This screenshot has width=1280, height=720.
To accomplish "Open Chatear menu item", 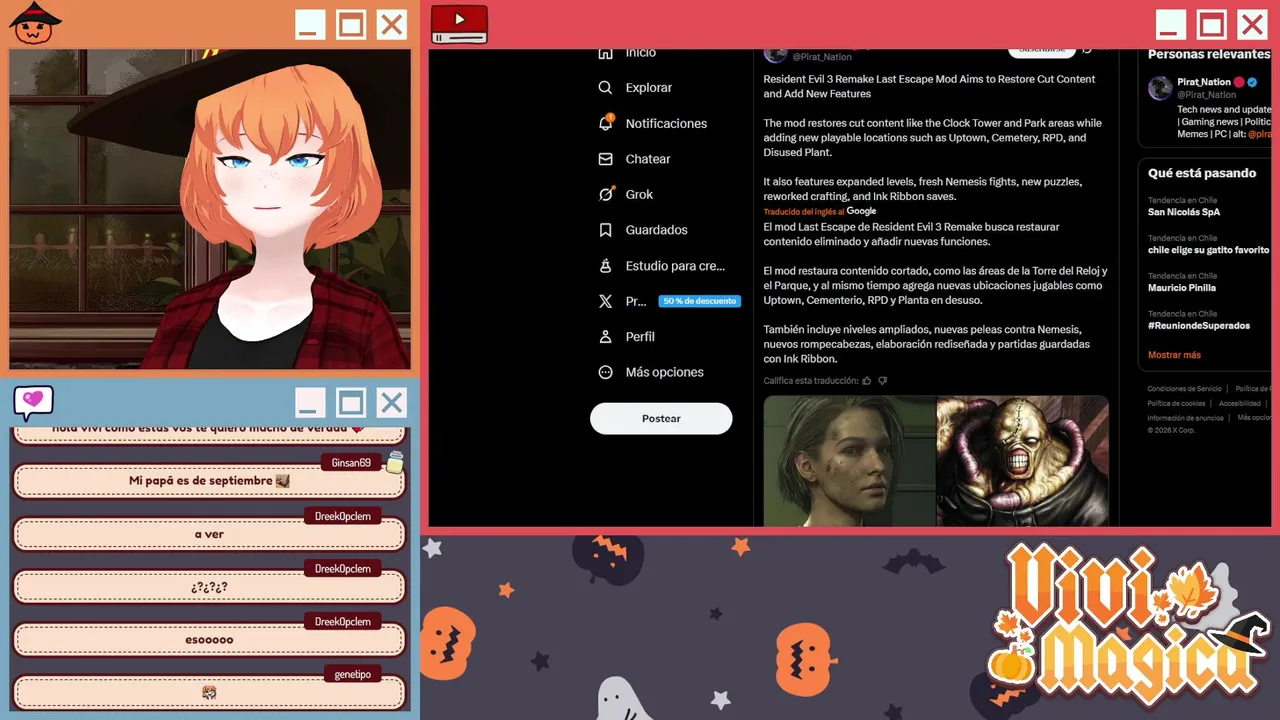I will pyautogui.click(x=648, y=159).
